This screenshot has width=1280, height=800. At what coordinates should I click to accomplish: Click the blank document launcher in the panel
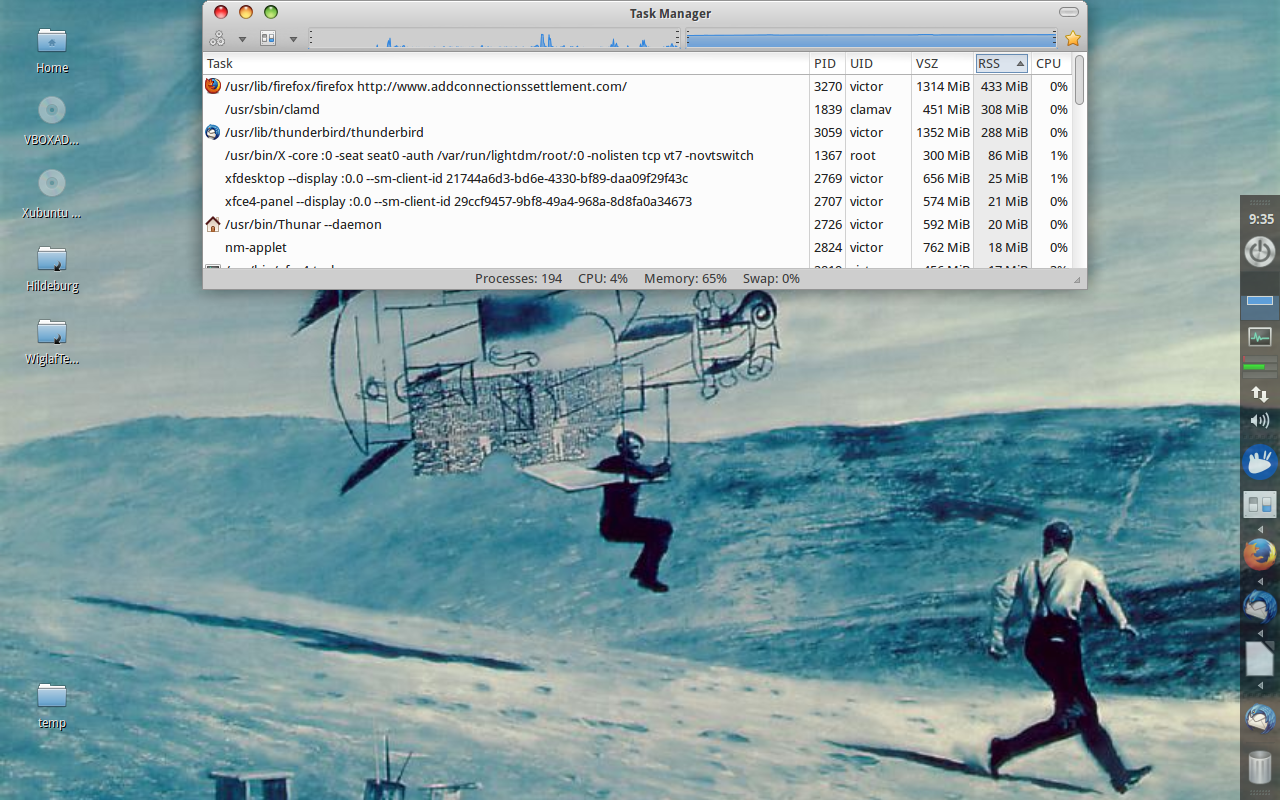(x=1260, y=659)
